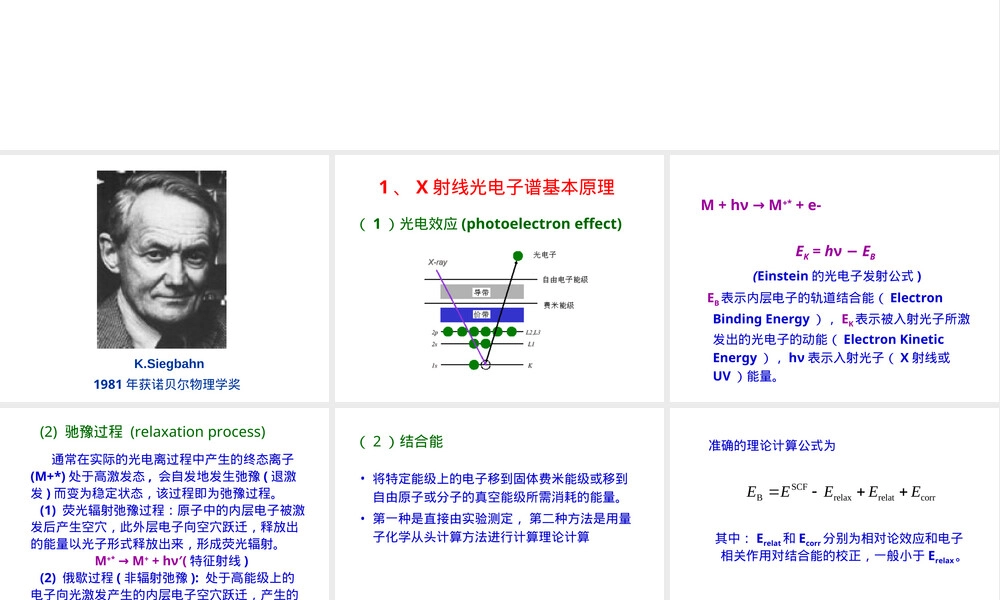Click the text '准确的理论计算公式为'
The width and height of the screenshot is (1000, 600).
[x=772, y=446]
